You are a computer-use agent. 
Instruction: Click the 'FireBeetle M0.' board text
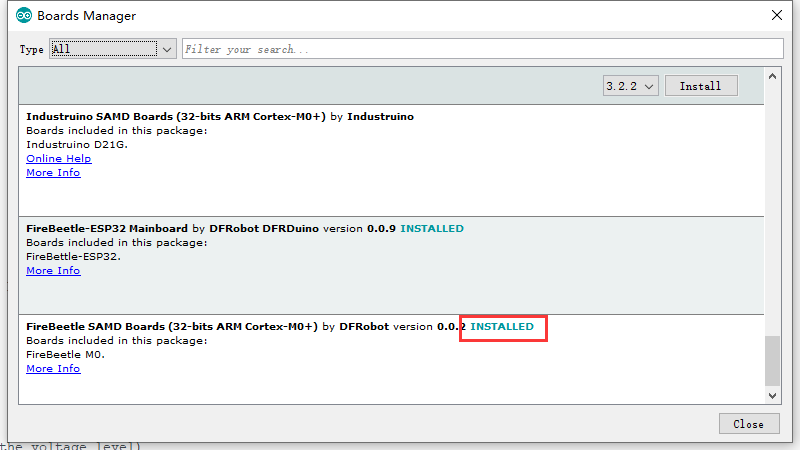[x=65, y=355]
